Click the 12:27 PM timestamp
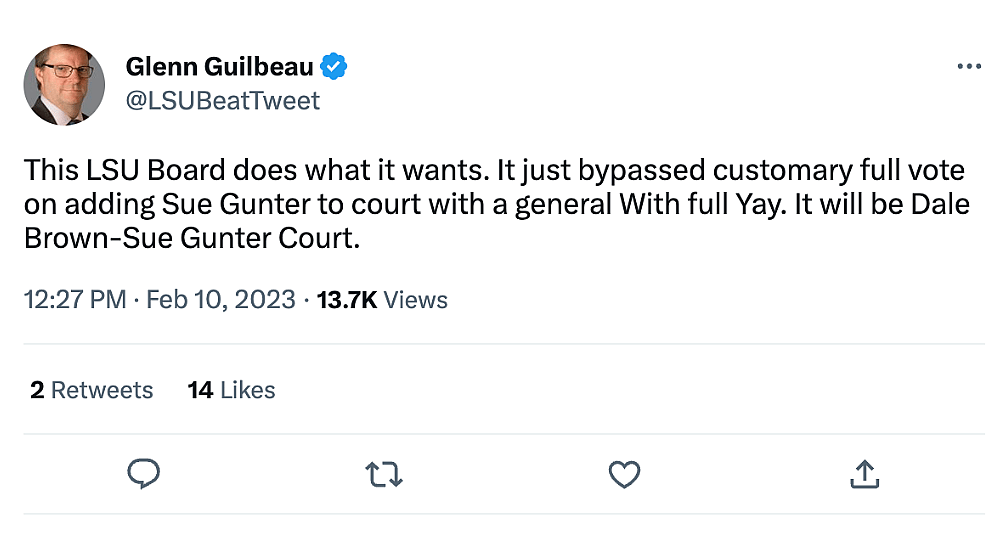This screenshot has height=534, width=1000. click(75, 300)
